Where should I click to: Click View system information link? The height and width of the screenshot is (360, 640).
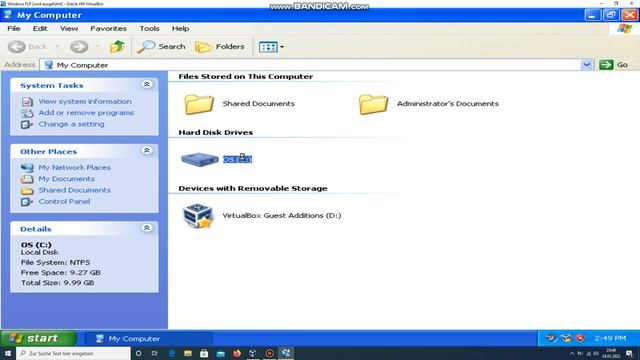pyautogui.click(x=85, y=101)
